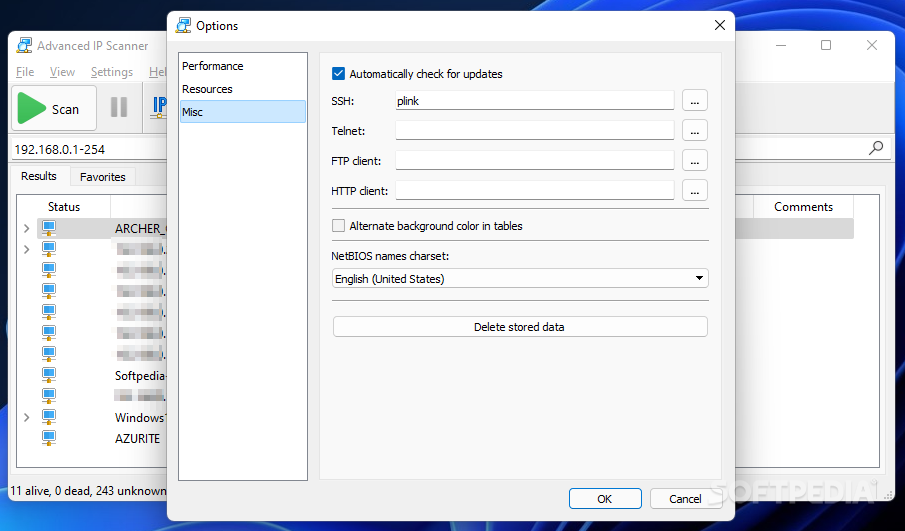Browse for the SSH client program

point(695,100)
